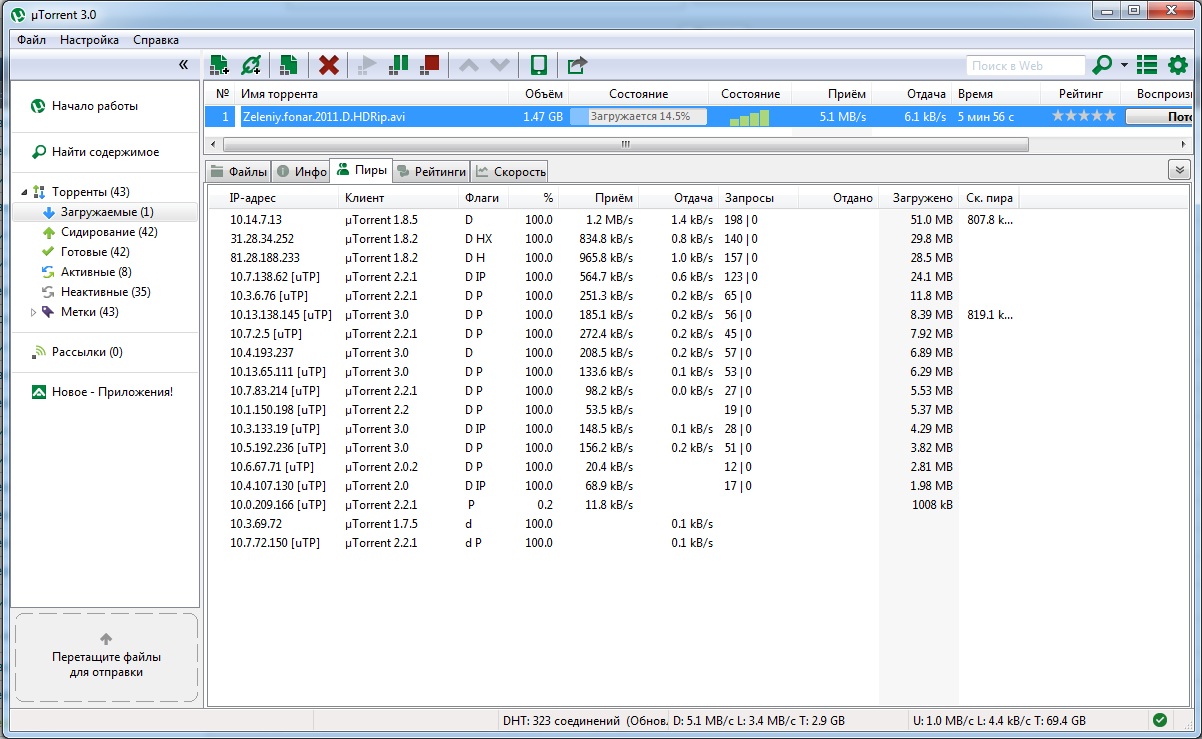Open Preferences via the gear icon
This screenshot has width=1202, height=739.
[x=1178, y=65]
